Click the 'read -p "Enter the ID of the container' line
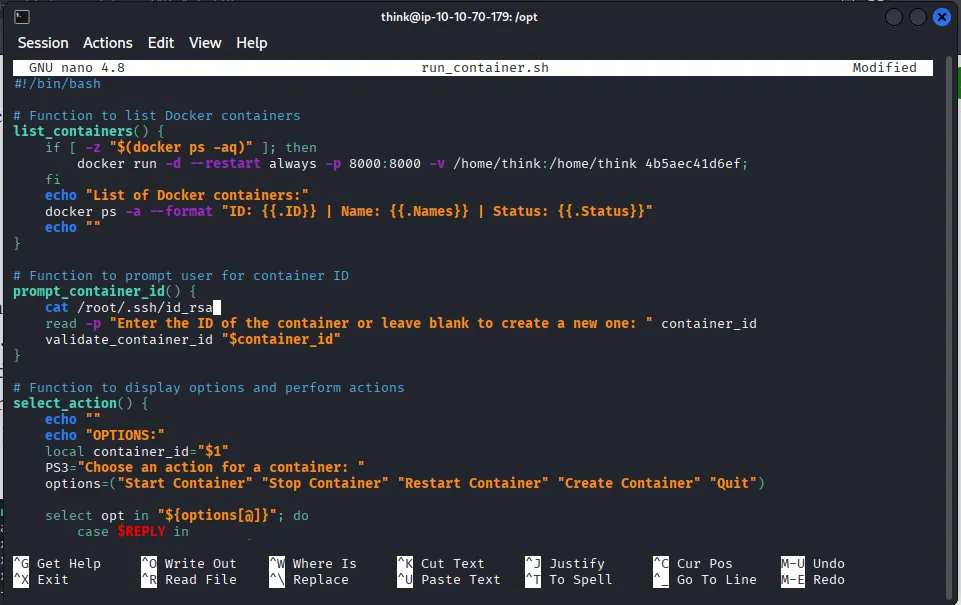 tap(401, 323)
